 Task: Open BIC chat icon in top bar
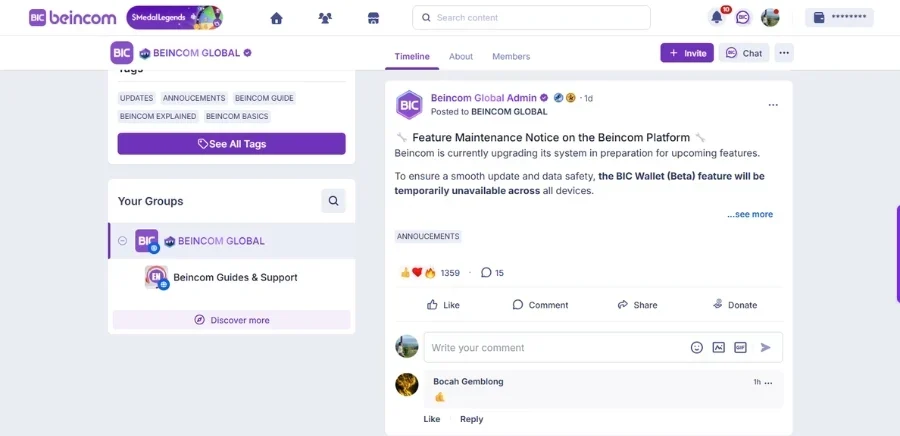point(743,18)
